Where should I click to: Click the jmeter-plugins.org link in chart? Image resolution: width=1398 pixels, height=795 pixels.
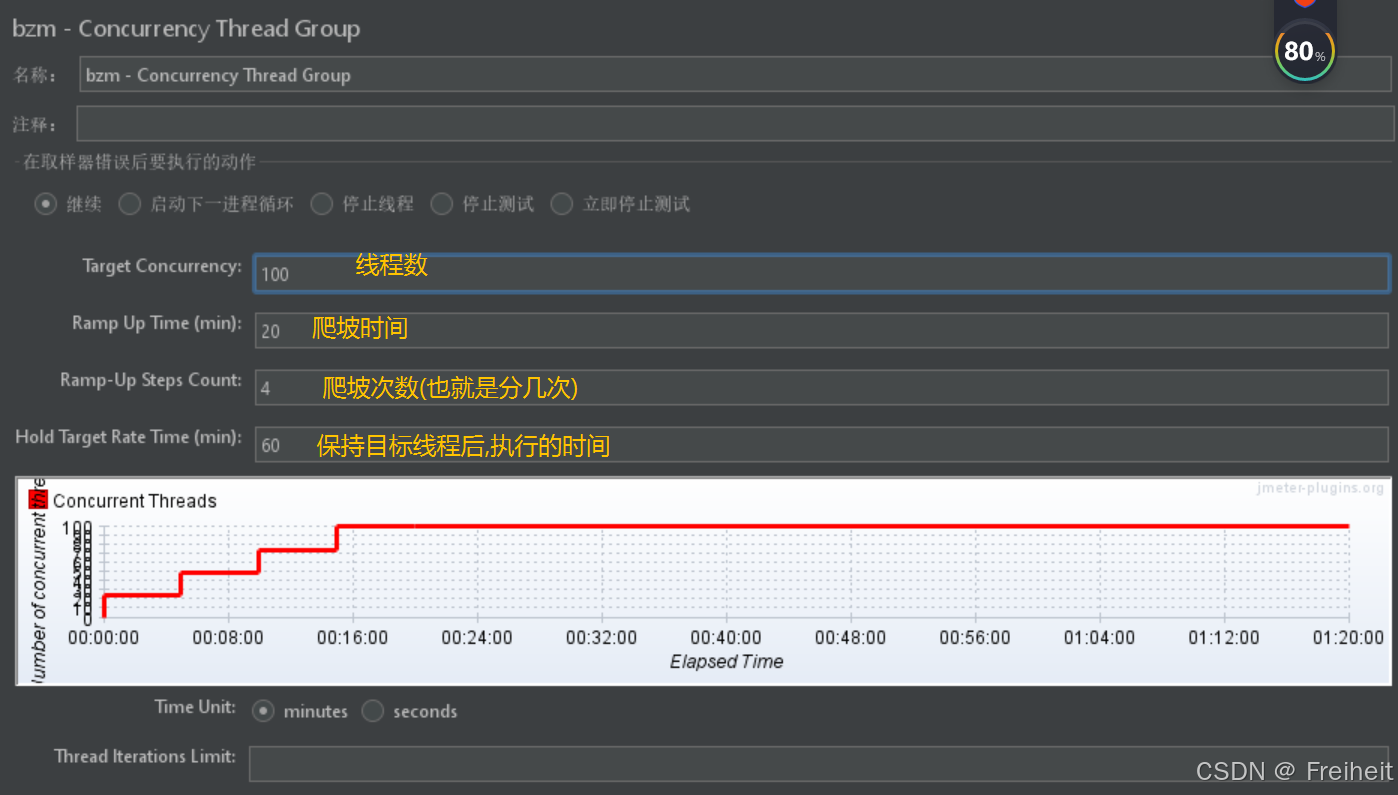point(1320,488)
